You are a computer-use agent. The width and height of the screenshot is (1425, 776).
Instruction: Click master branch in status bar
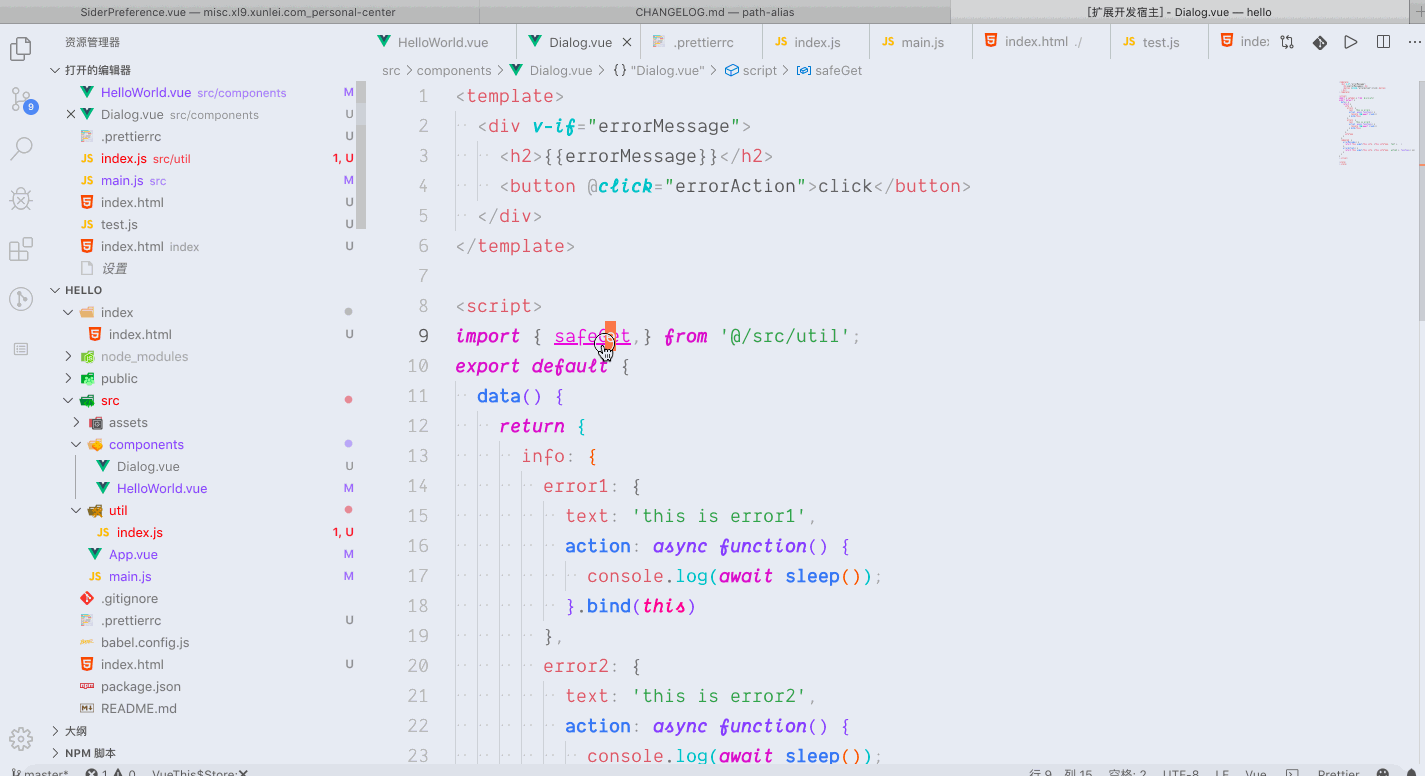tap(41, 773)
